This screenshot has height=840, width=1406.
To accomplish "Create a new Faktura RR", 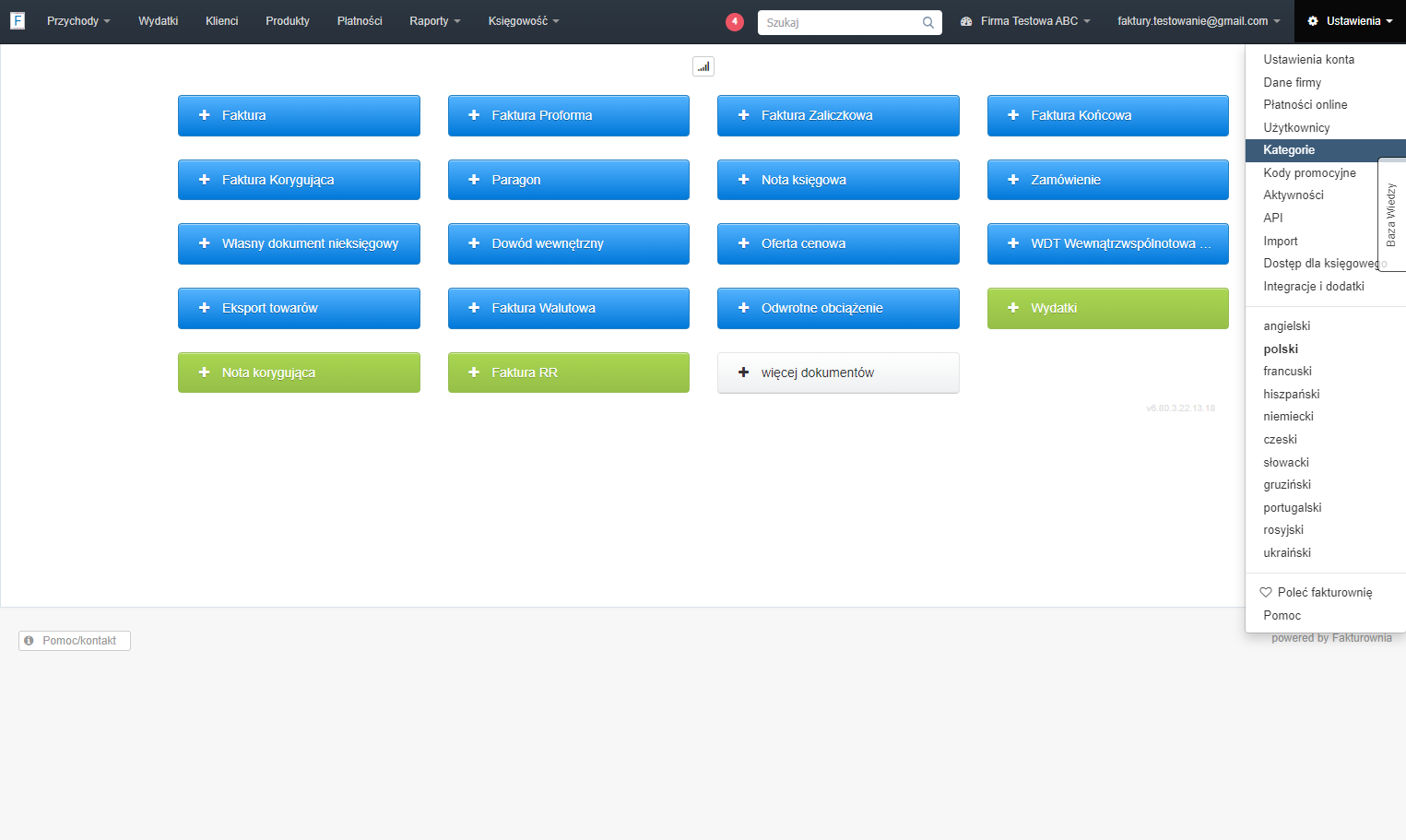I will pos(569,373).
